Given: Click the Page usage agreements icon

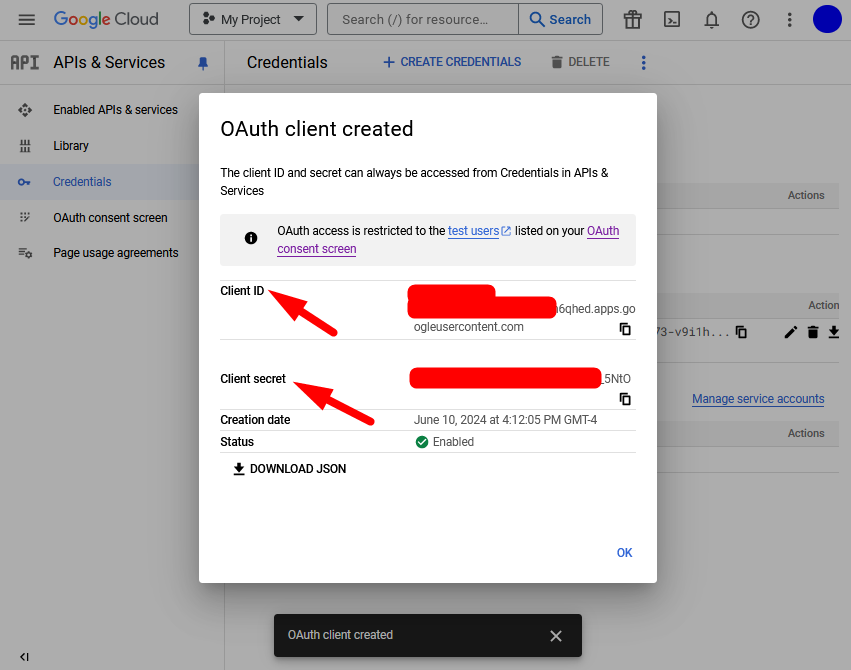Looking at the screenshot, I should click(26, 253).
